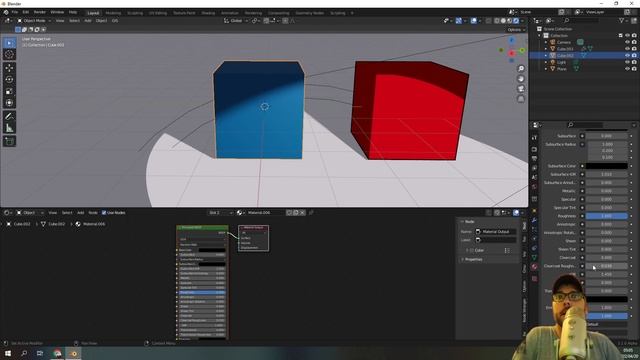
Task: Click the viewport pan hand icon
Action: coord(521,79)
